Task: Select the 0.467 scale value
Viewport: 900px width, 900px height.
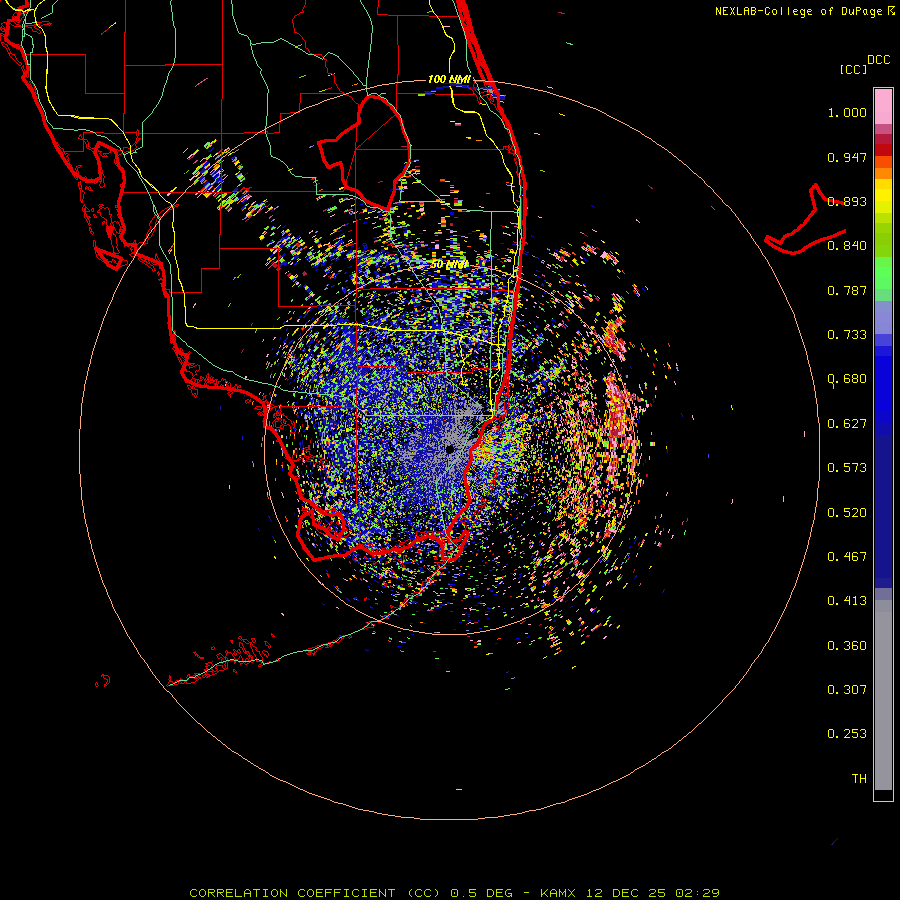Action: pos(847,557)
